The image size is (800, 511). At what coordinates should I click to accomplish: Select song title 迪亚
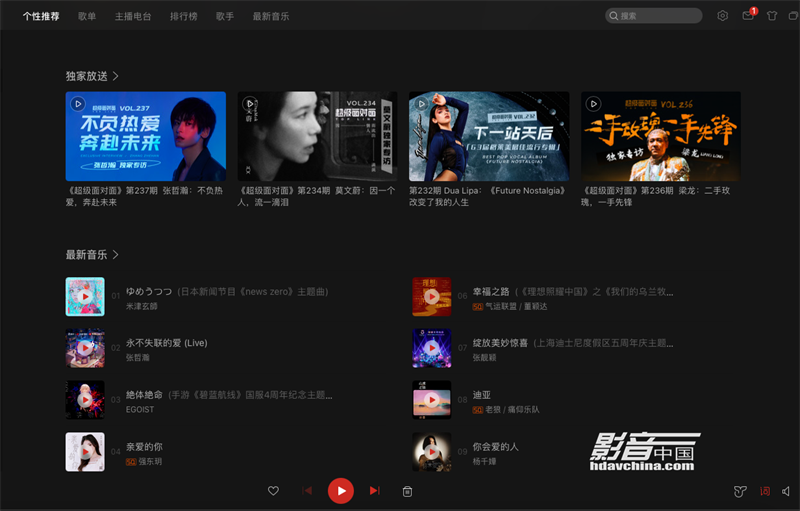tap(482, 395)
